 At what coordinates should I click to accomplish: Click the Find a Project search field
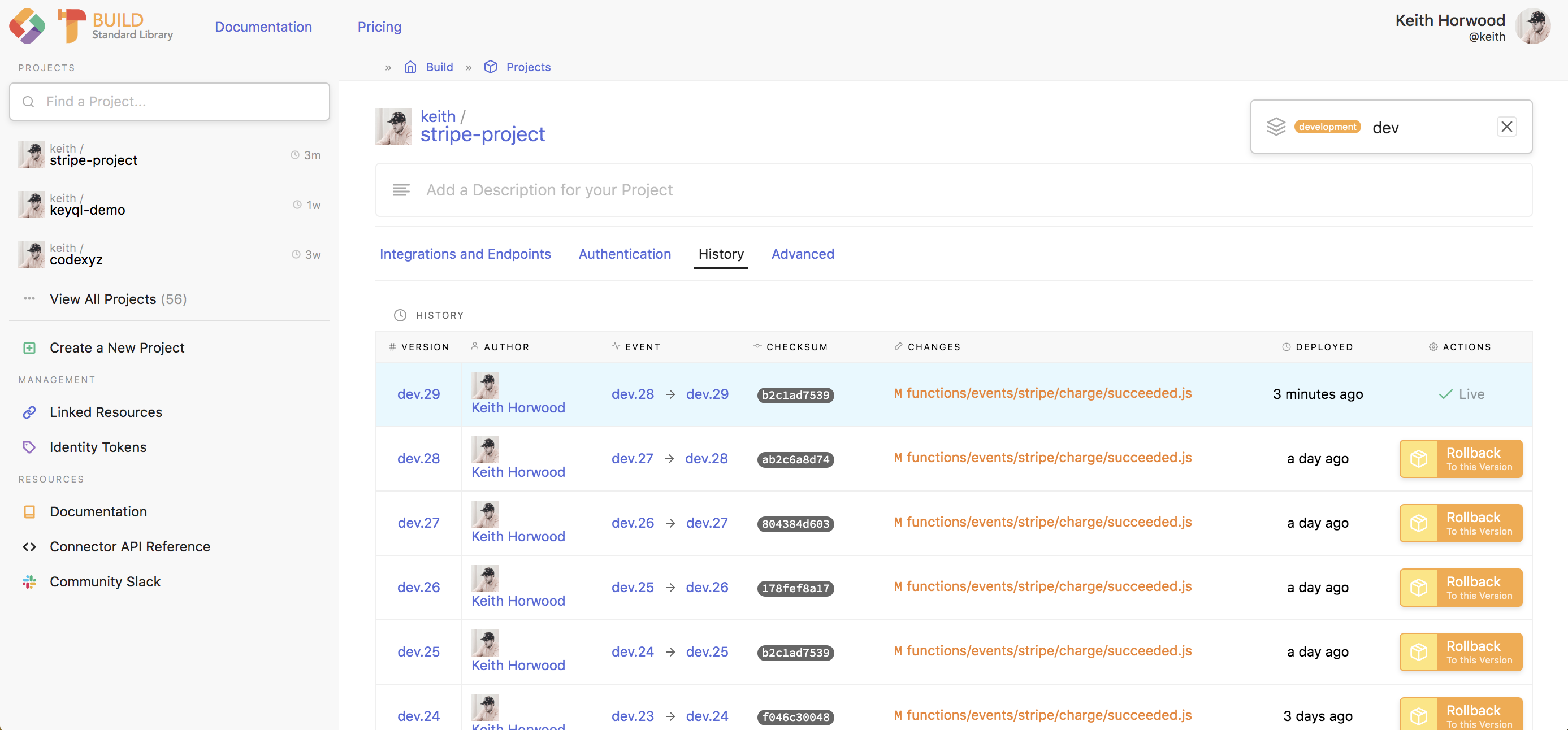click(x=169, y=102)
